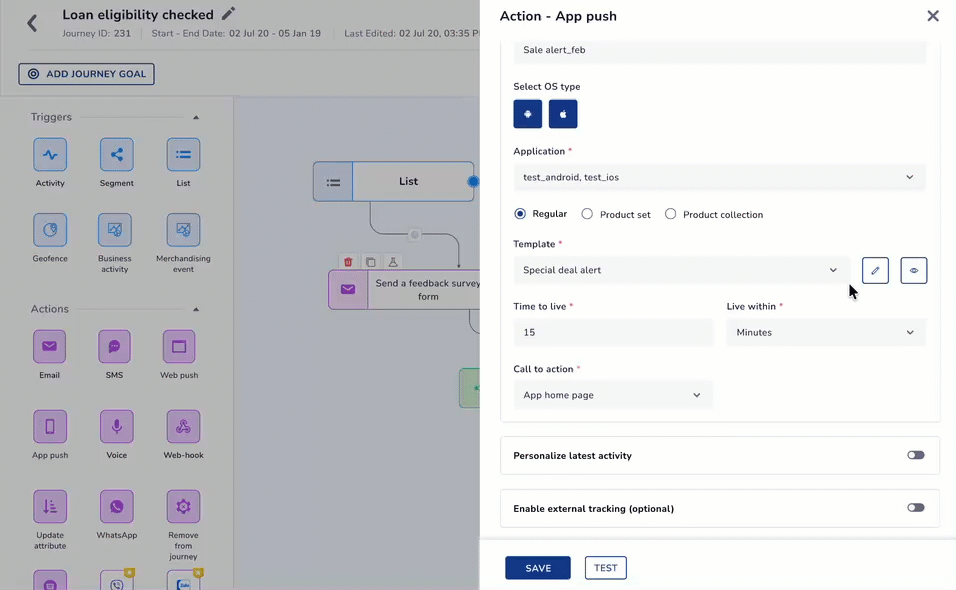
Task: Open the Template dropdown showing Special deal alert
Action: pyautogui.click(x=681, y=270)
